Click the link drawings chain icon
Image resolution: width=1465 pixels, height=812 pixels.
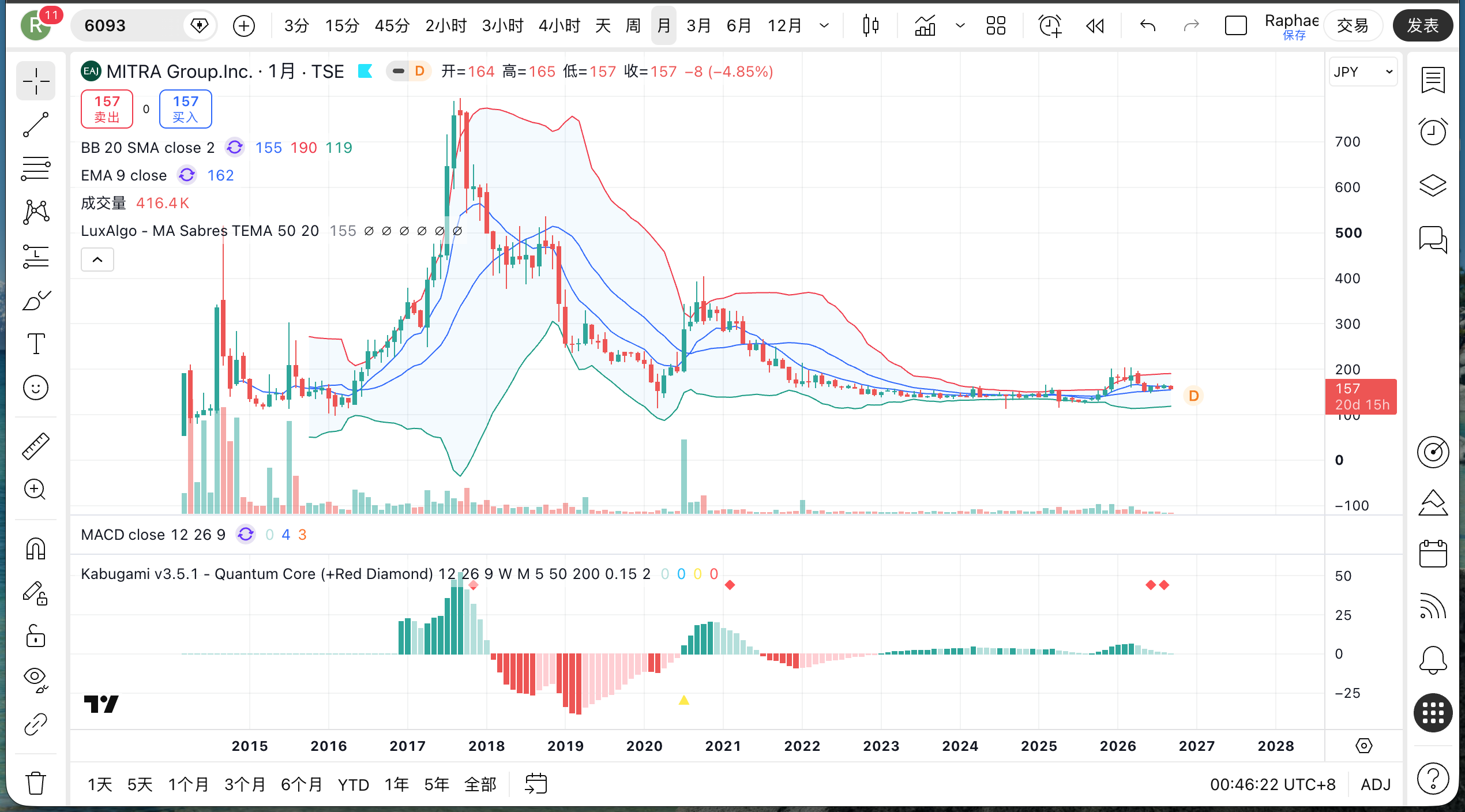click(x=36, y=724)
